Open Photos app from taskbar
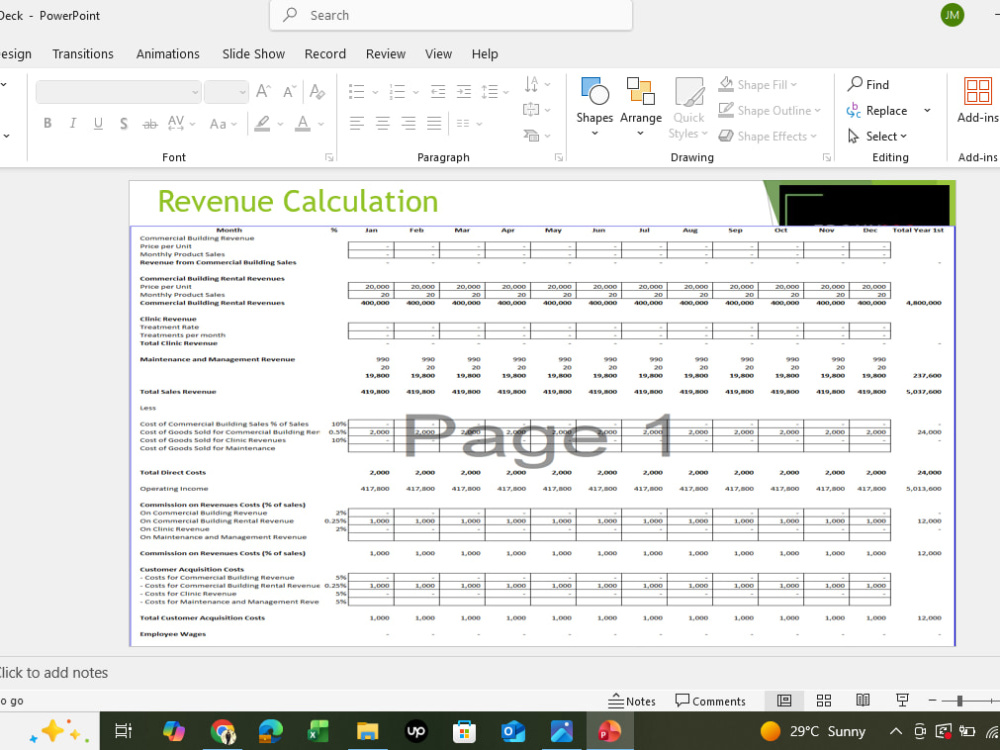This screenshot has height=750, width=1000. click(561, 731)
